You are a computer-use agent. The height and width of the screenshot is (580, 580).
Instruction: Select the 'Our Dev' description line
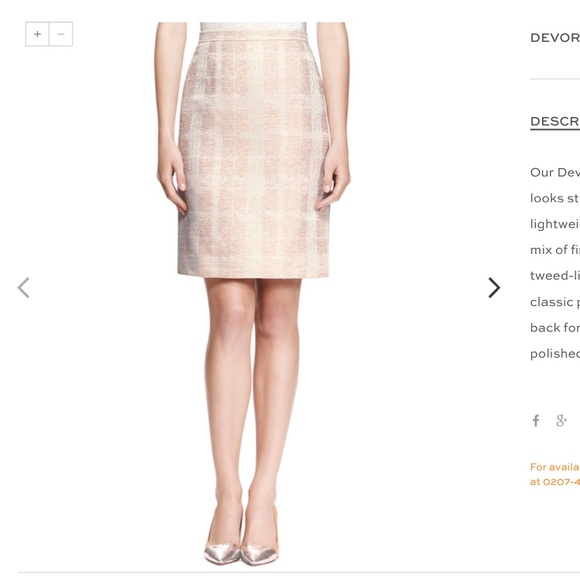[x=555, y=172]
